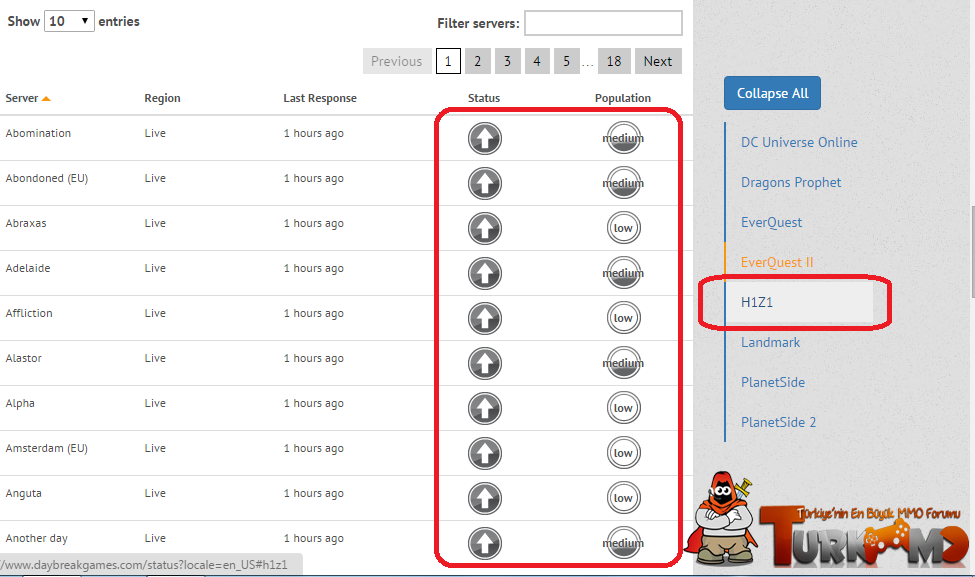Click the Affliction server name
Screen dimensions: 975x577
(29, 313)
